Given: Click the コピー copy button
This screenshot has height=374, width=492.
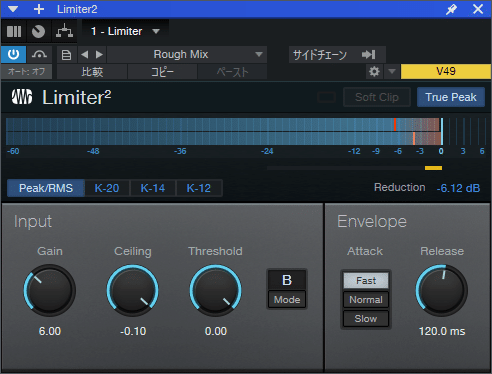Looking at the screenshot, I should pos(162,72).
